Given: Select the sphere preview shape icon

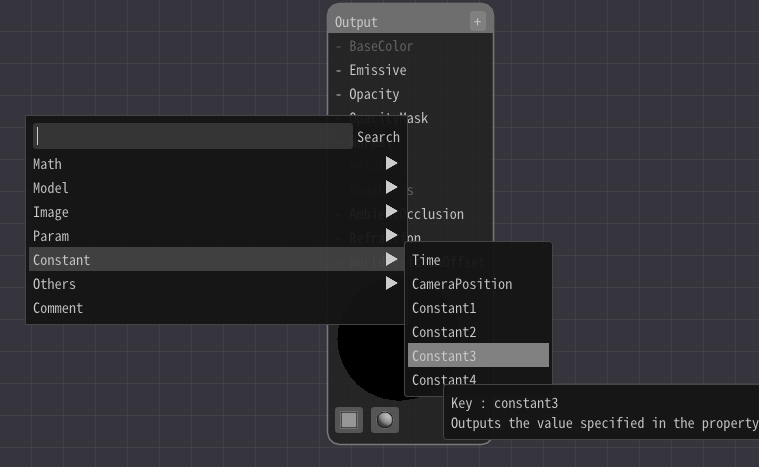Looking at the screenshot, I should [x=385, y=420].
